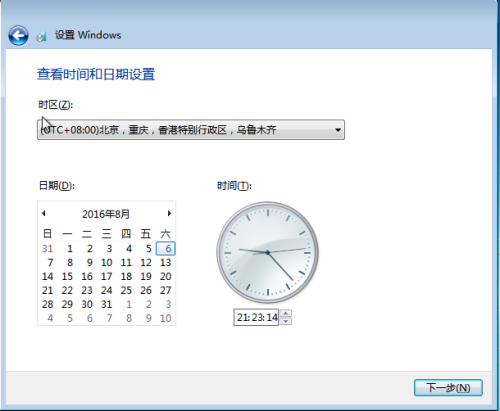Select August 13 in calendar
Viewport: 500px width, 411px height.
pos(165,263)
